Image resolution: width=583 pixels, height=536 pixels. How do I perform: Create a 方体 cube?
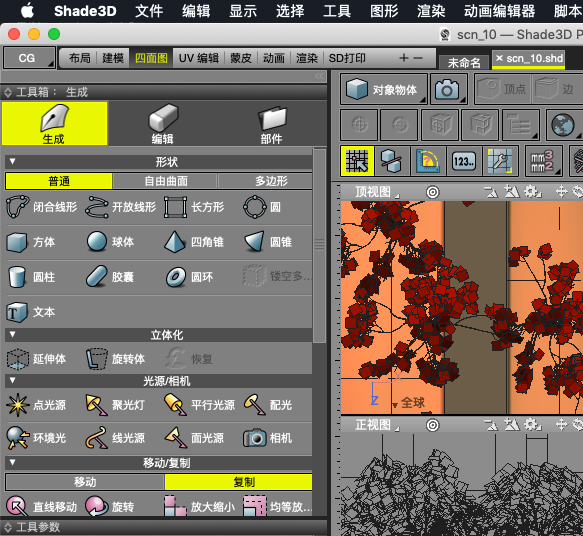(30, 242)
